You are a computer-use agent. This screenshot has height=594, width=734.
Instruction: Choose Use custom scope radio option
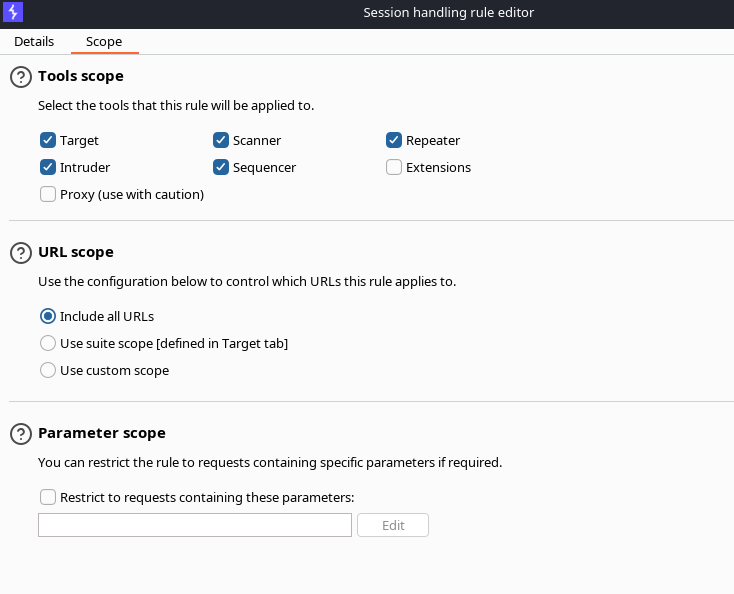point(48,370)
